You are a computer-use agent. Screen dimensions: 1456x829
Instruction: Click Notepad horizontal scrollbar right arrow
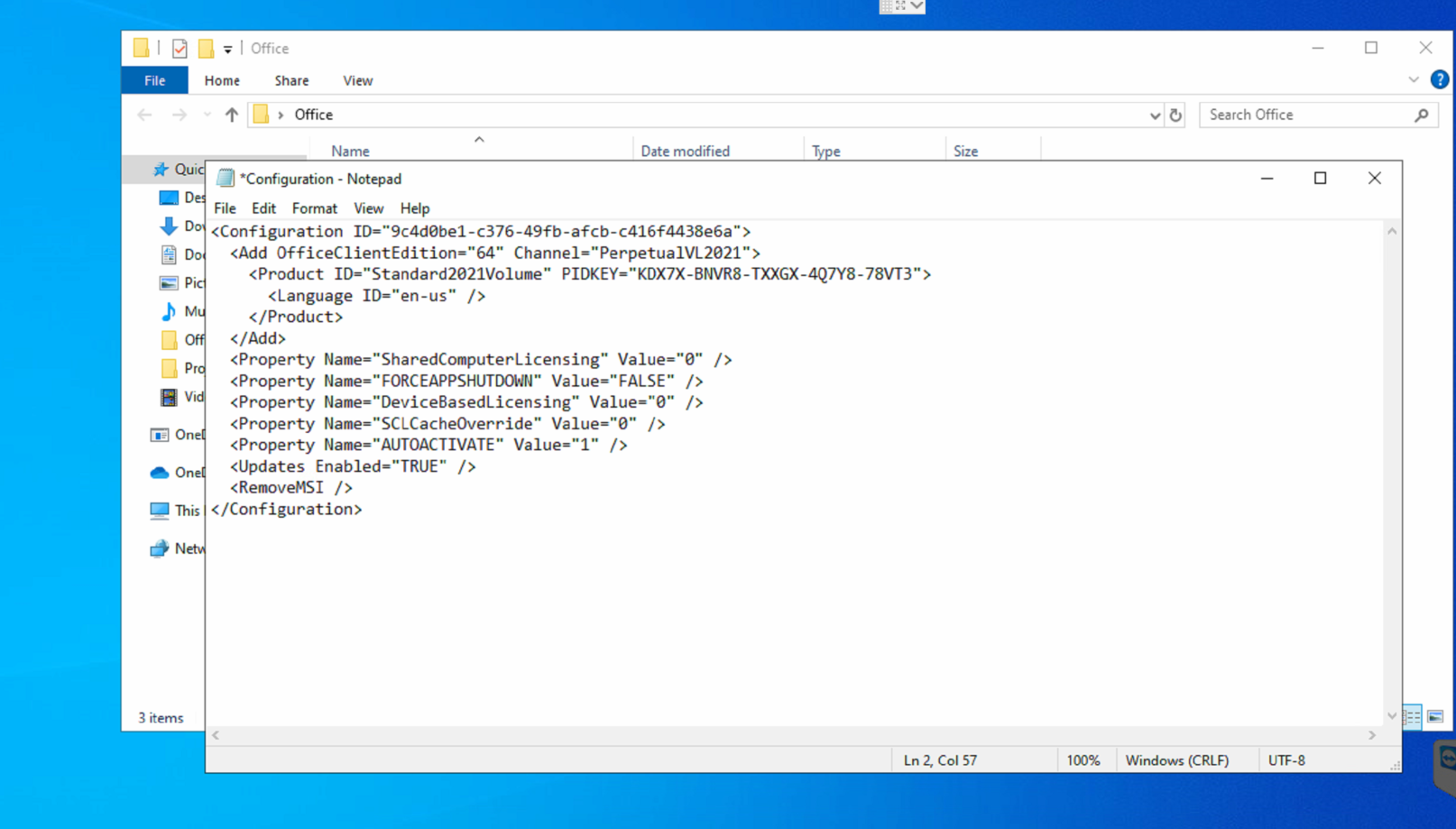pos(1372,735)
